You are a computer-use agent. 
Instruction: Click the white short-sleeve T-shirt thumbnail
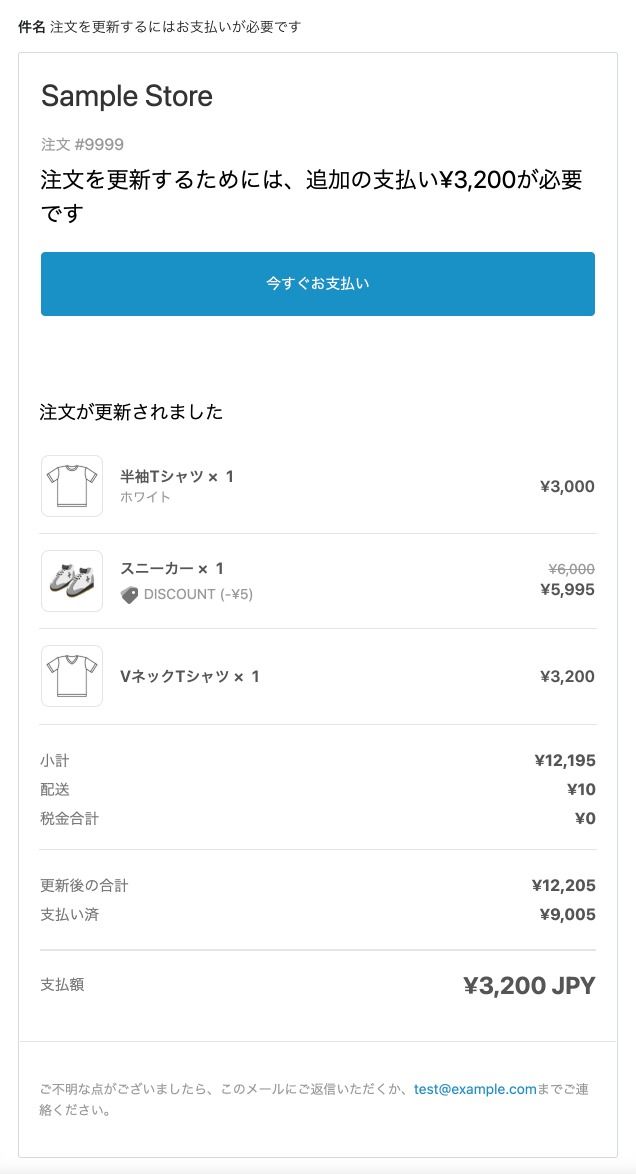click(72, 486)
